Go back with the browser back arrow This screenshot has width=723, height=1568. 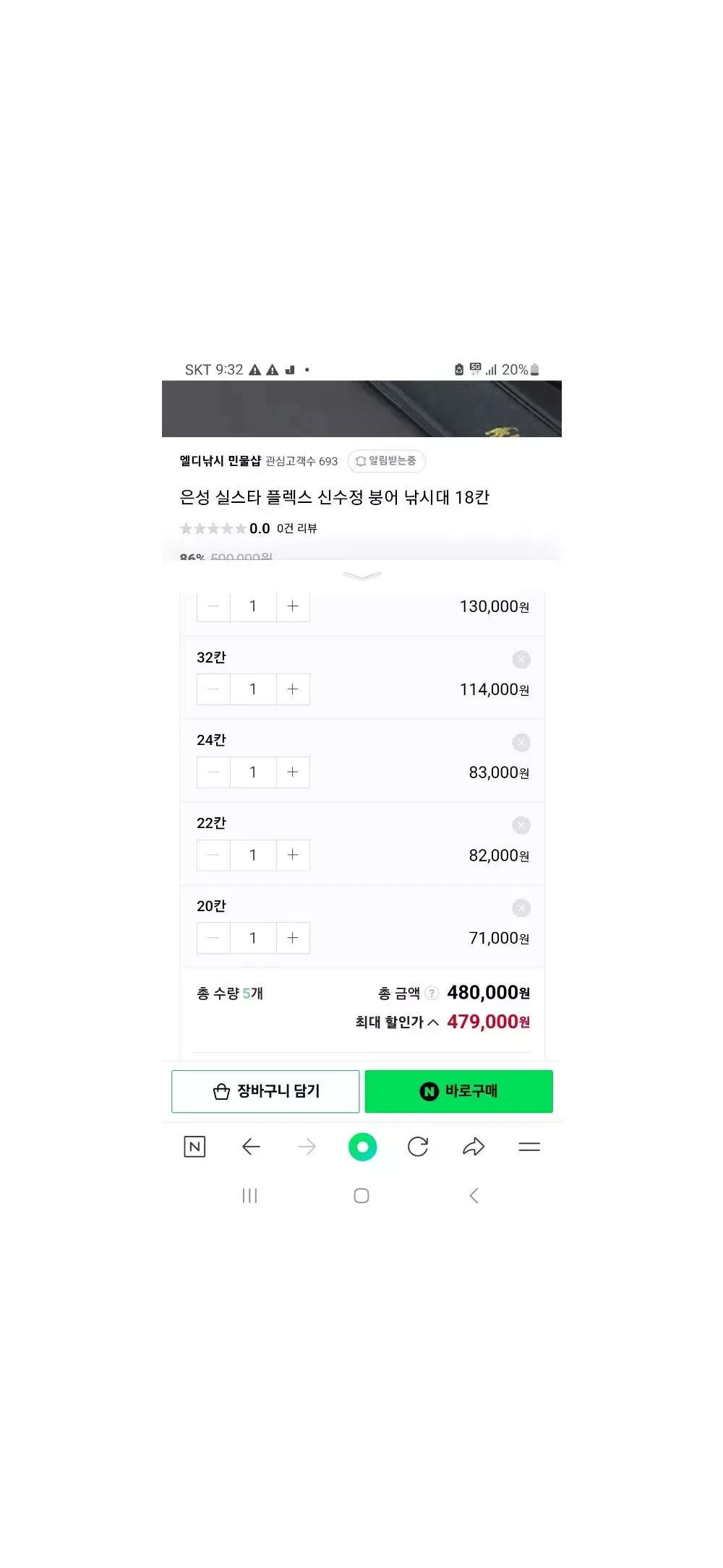coord(251,1147)
